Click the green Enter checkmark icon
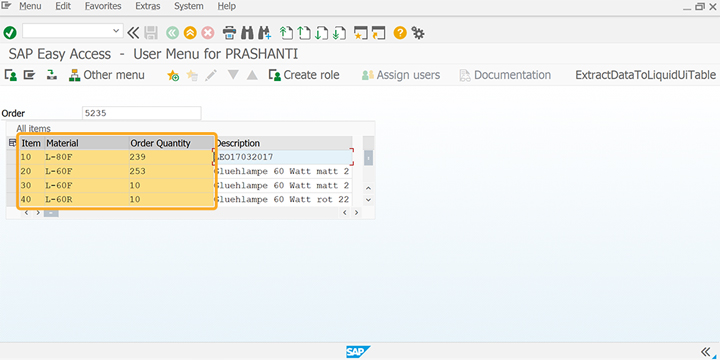Image resolution: width=720 pixels, height=360 pixels. (x=10, y=33)
